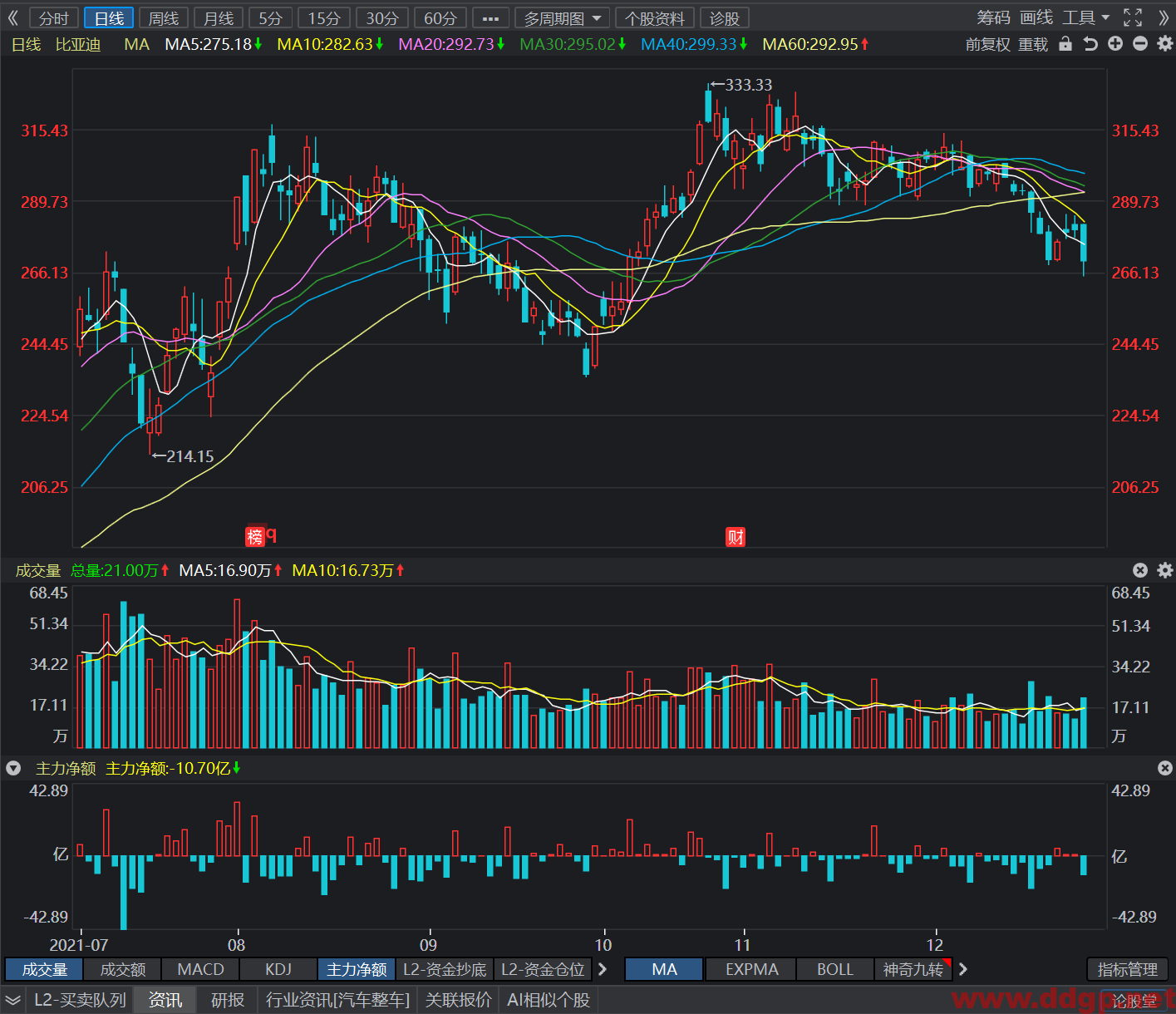The image size is (1176, 1014).
Task: Change 前复权 adjustment mode
Action: pyautogui.click(x=988, y=44)
